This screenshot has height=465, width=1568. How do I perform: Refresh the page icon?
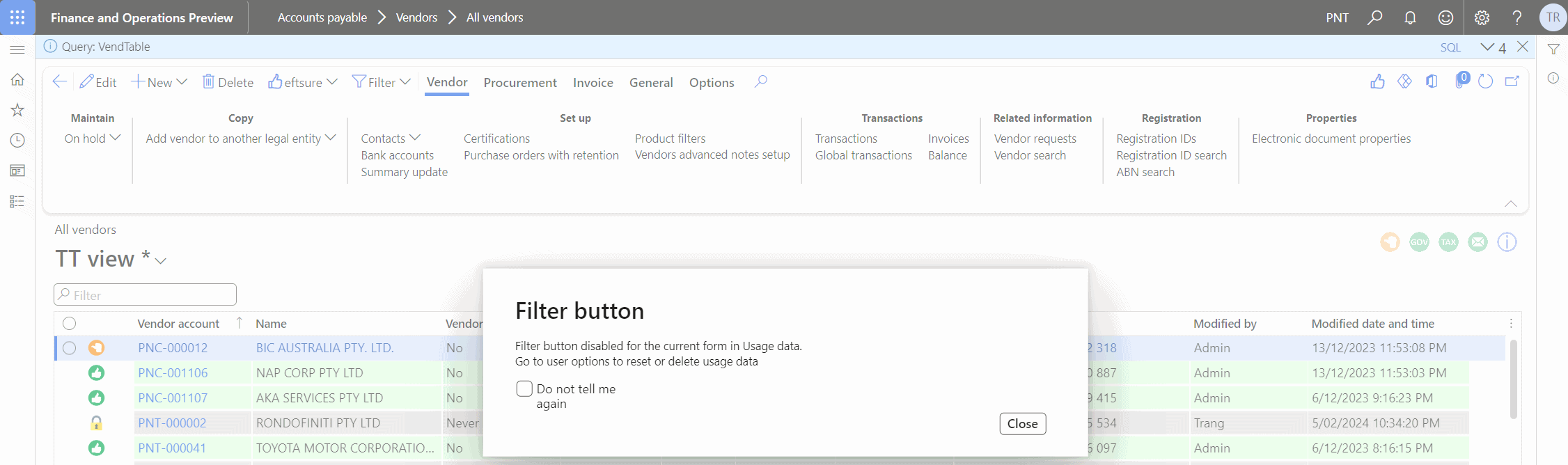coord(1485,81)
